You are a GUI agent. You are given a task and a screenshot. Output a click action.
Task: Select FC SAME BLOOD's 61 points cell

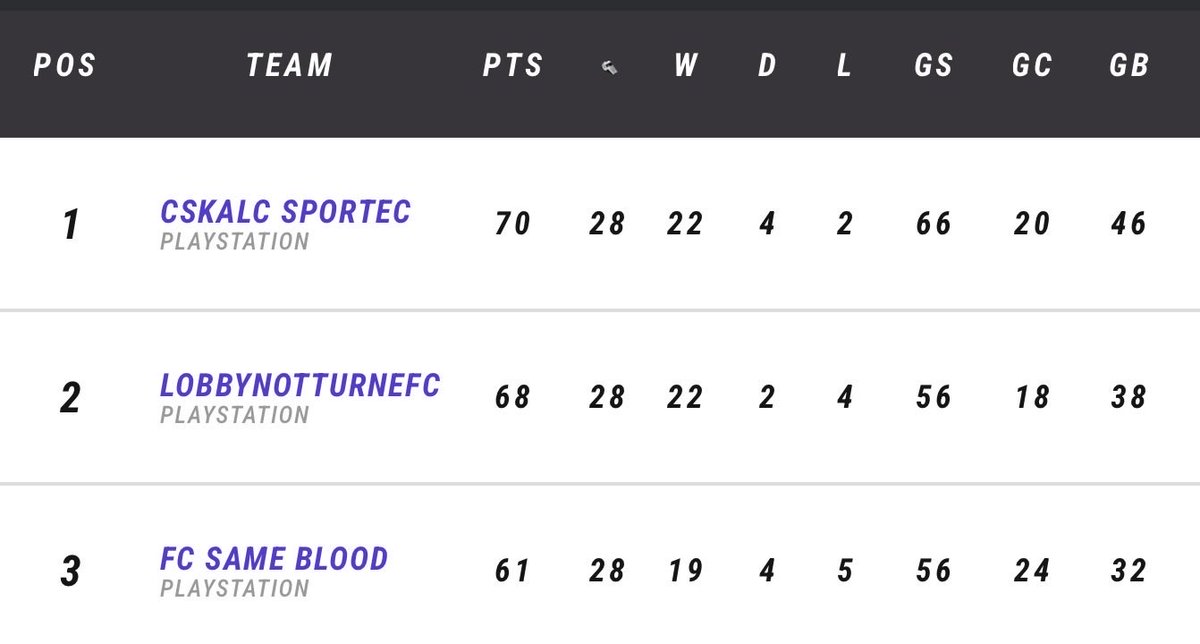pos(513,571)
